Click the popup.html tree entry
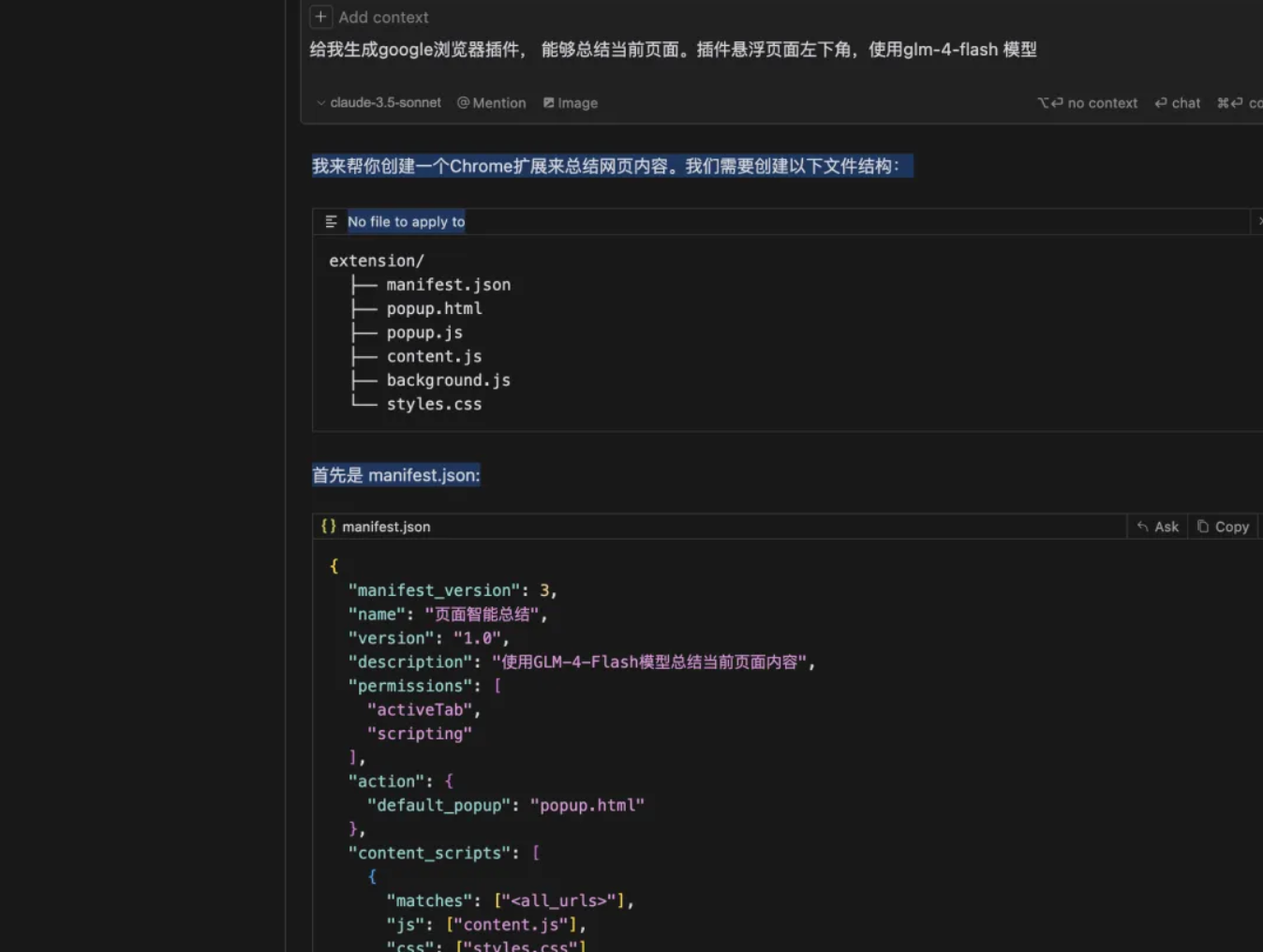The height and width of the screenshot is (952, 1263). (435, 308)
